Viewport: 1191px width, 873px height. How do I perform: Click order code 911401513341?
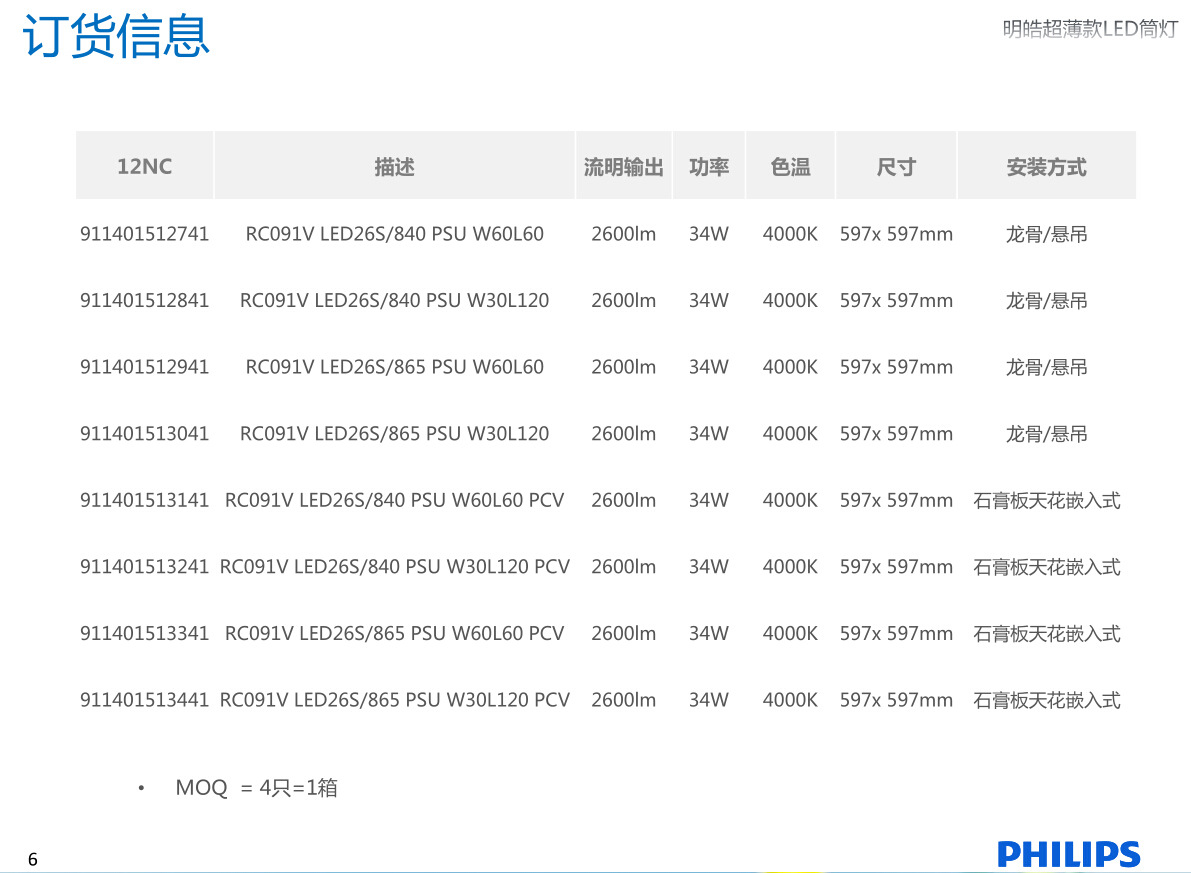(144, 634)
